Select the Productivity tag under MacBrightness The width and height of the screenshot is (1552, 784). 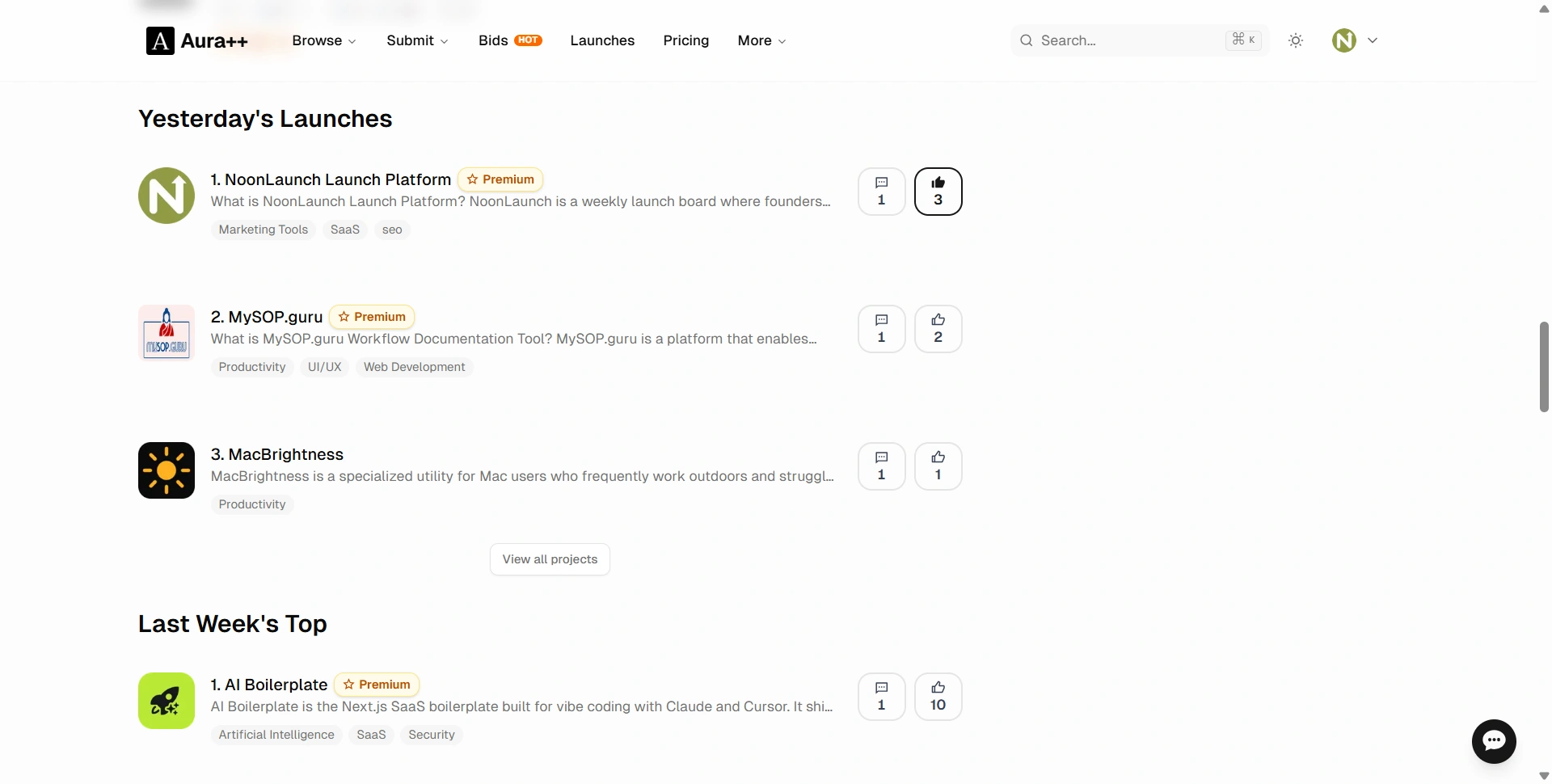point(252,504)
